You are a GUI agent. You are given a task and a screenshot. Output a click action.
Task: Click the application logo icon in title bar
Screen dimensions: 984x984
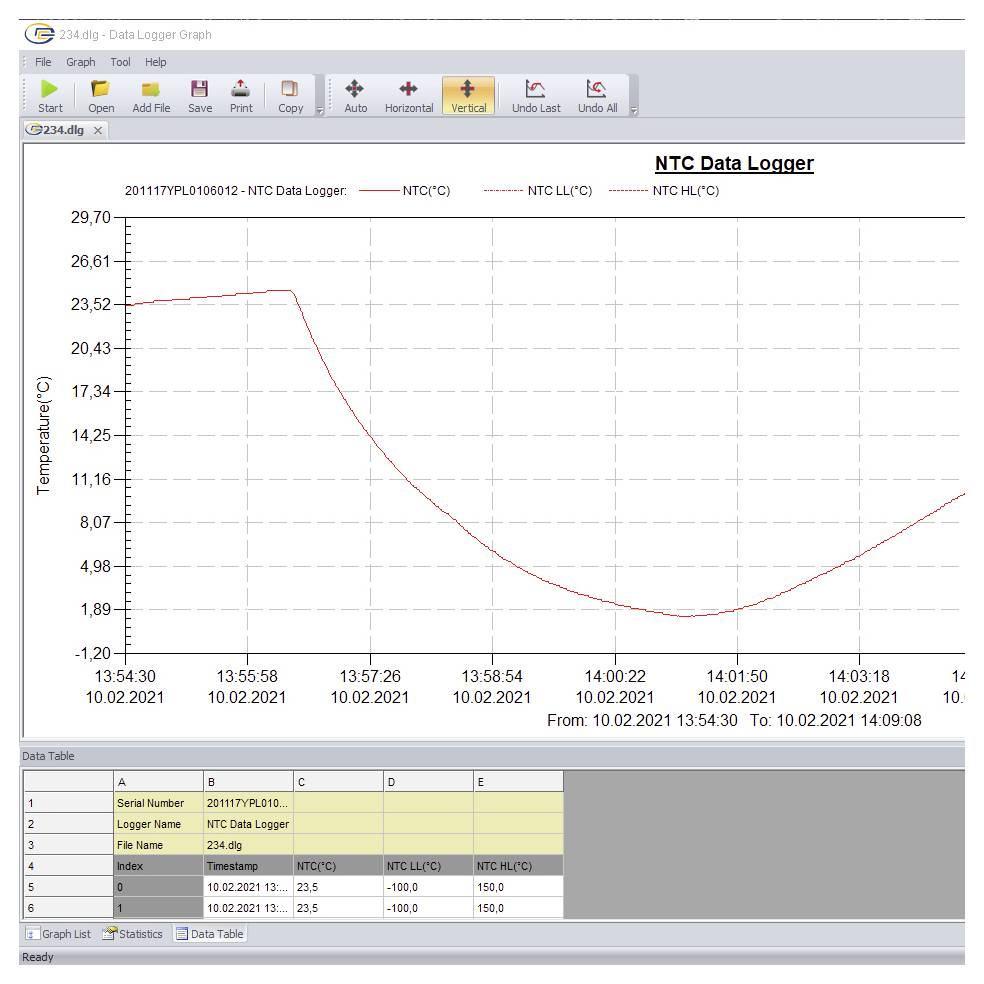[40, 34]
